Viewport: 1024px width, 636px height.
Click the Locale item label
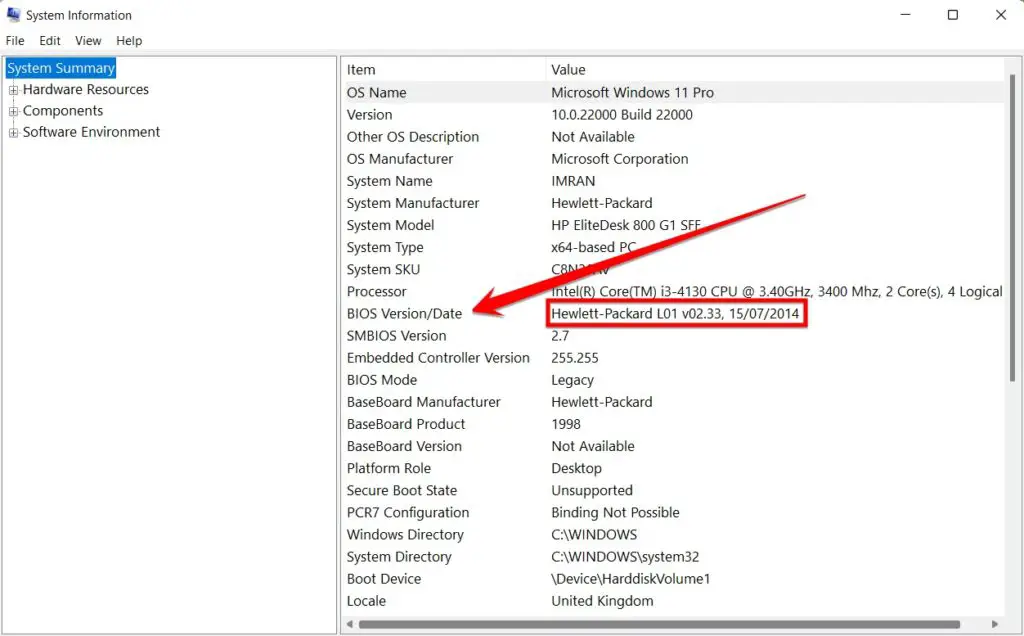click(x=366, y=601)
